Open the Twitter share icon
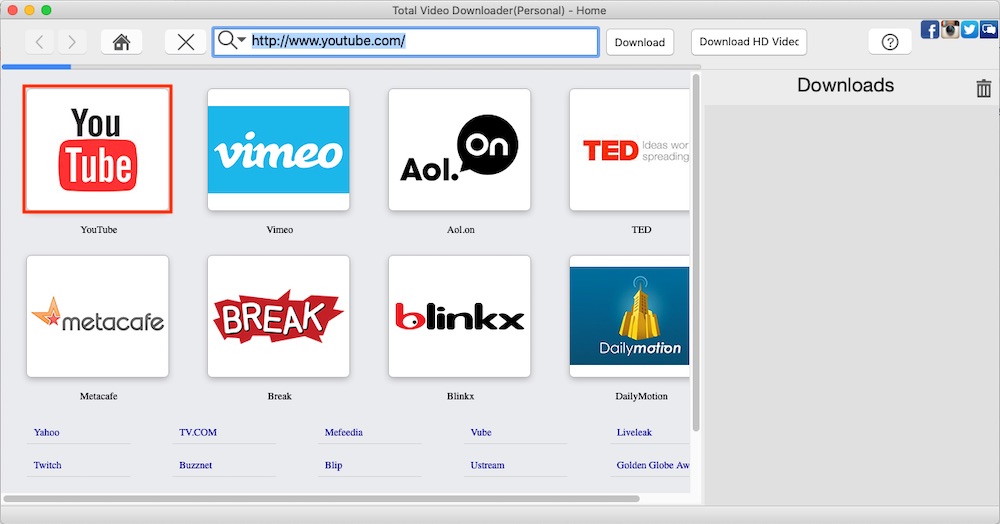This screenshot has height=524, width=1000. (x=969, y=29)
